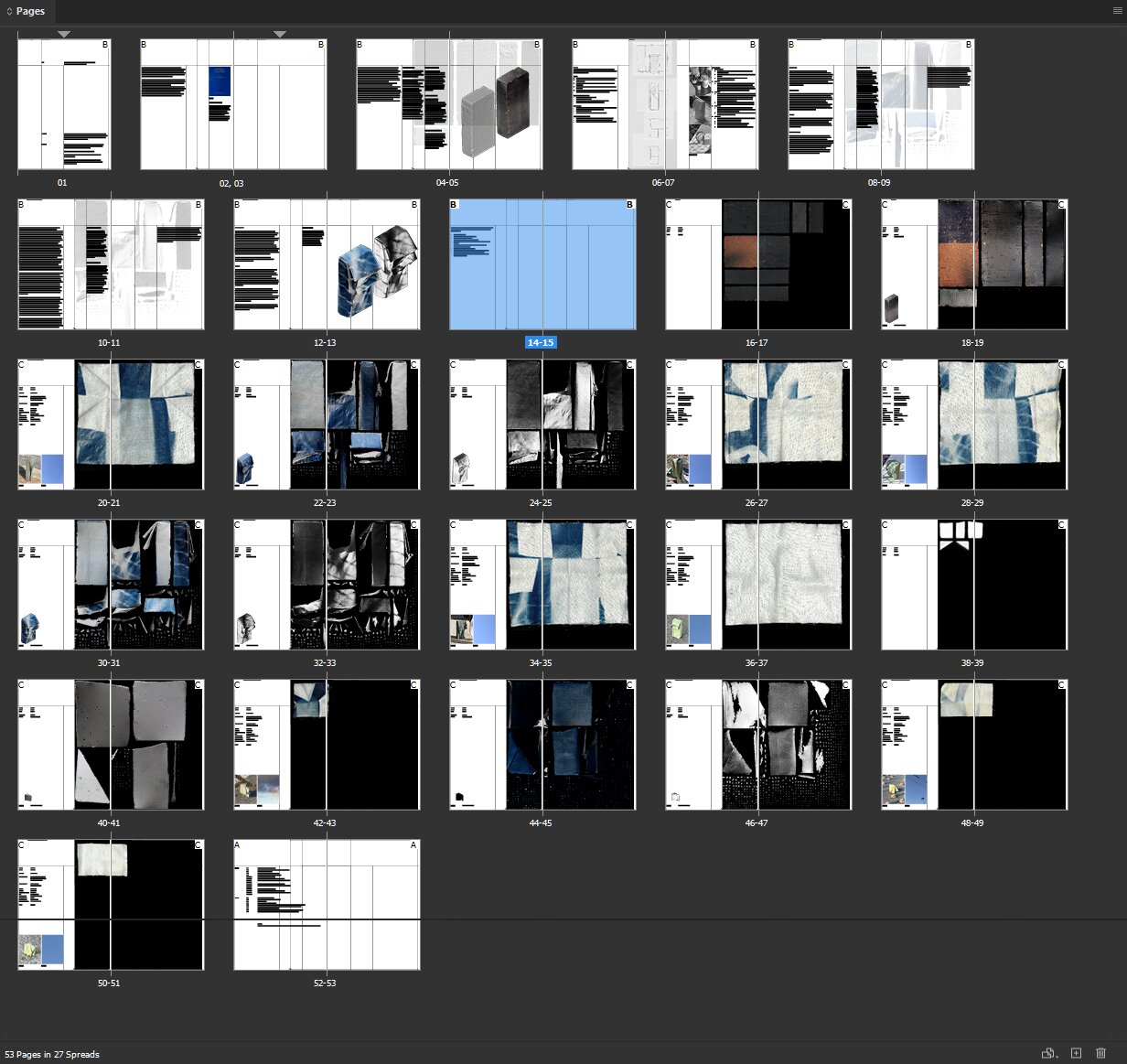The height and width of the screenshot is (1064, 1127).
Task: Click the 36-37 spread thumbnail
Action: click(x=758, y=585)
